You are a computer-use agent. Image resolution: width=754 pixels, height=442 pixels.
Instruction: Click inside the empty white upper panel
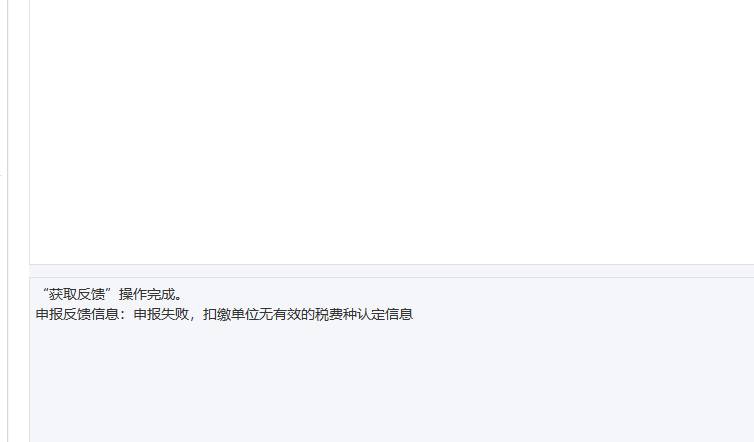(x=392, y=130)
